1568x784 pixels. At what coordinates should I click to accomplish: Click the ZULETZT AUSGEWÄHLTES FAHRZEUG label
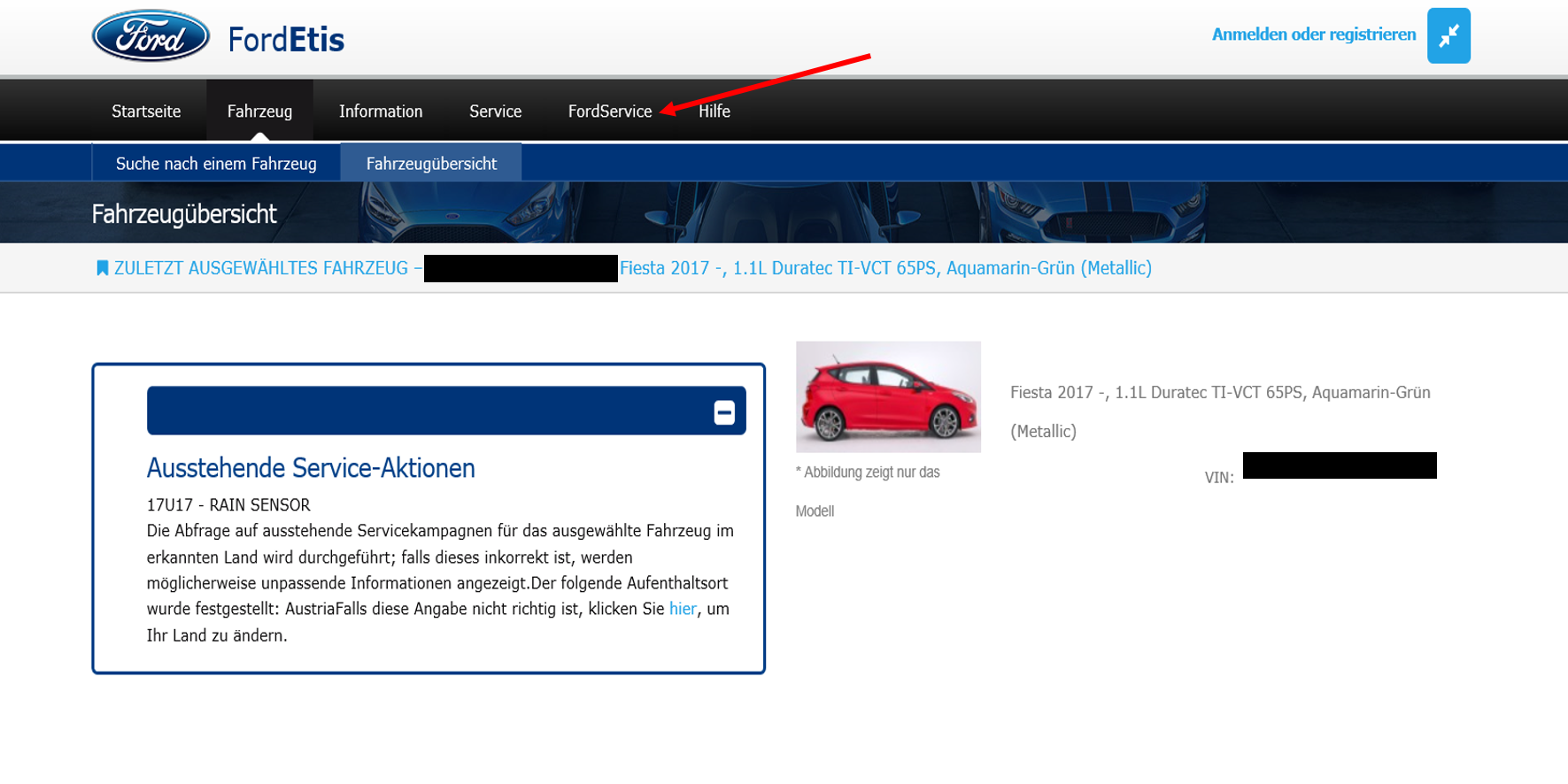click(261, 268)
